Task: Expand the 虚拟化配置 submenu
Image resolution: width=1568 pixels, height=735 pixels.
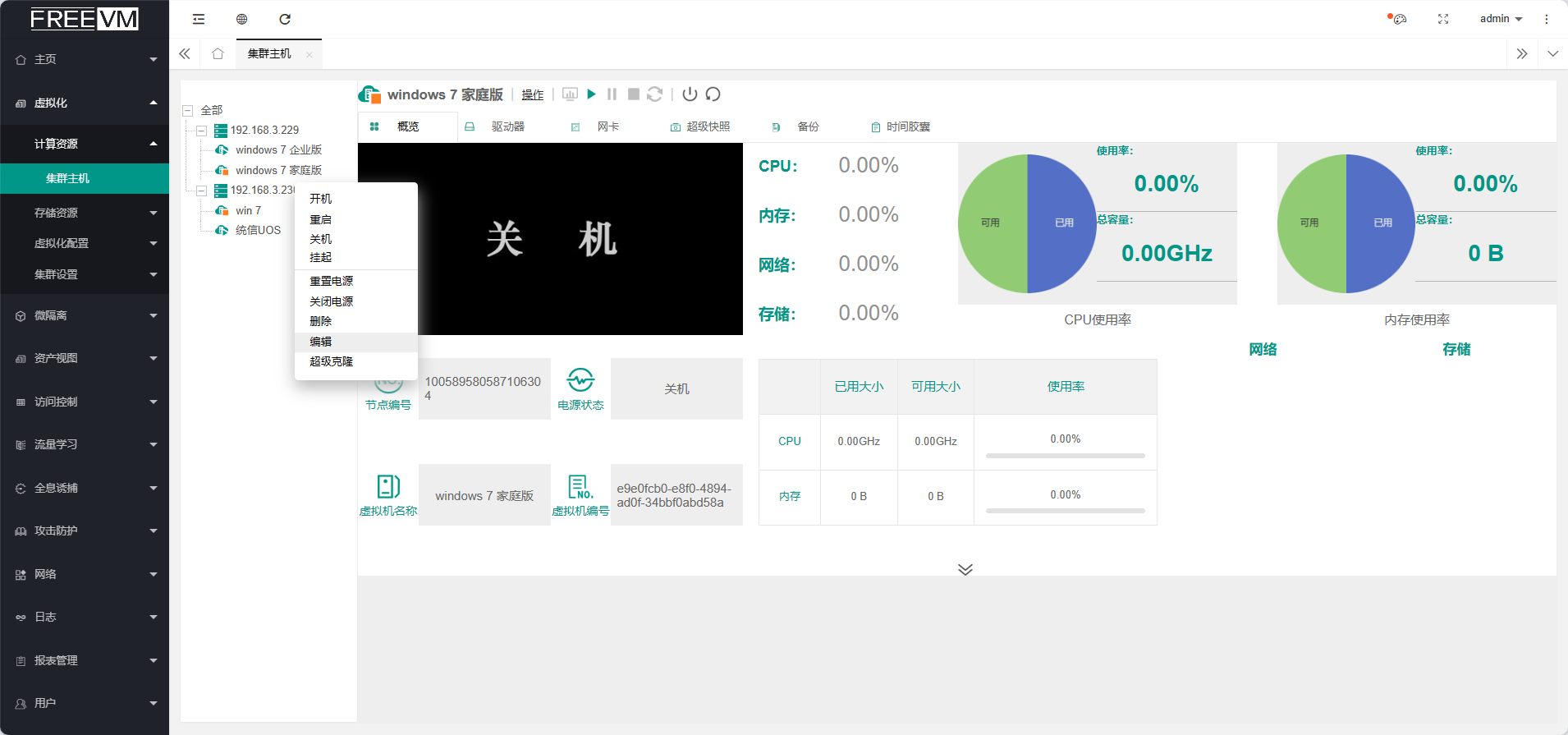Action: [85, 243]
